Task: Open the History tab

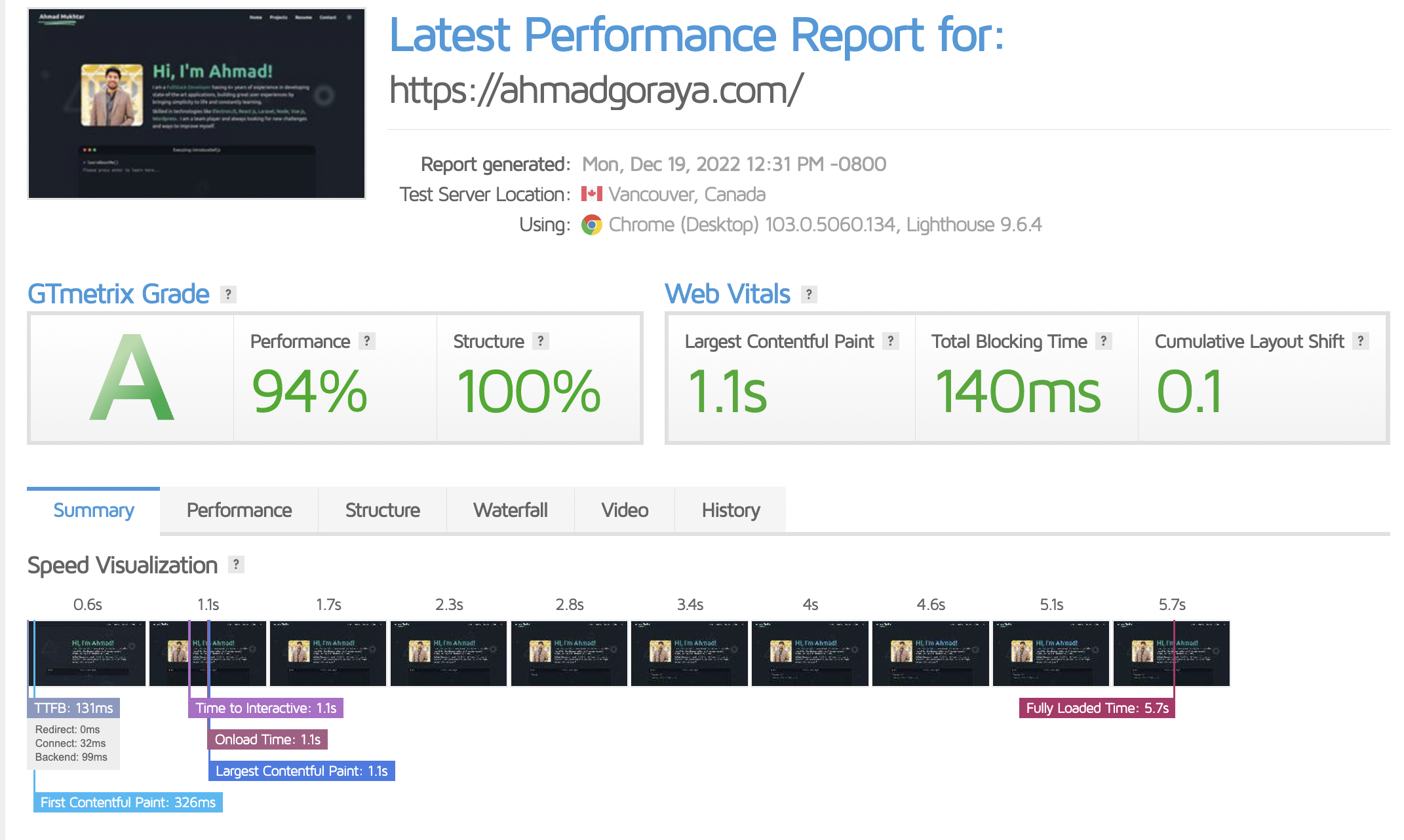Action: pyautogui.click(x=731, y=510)
